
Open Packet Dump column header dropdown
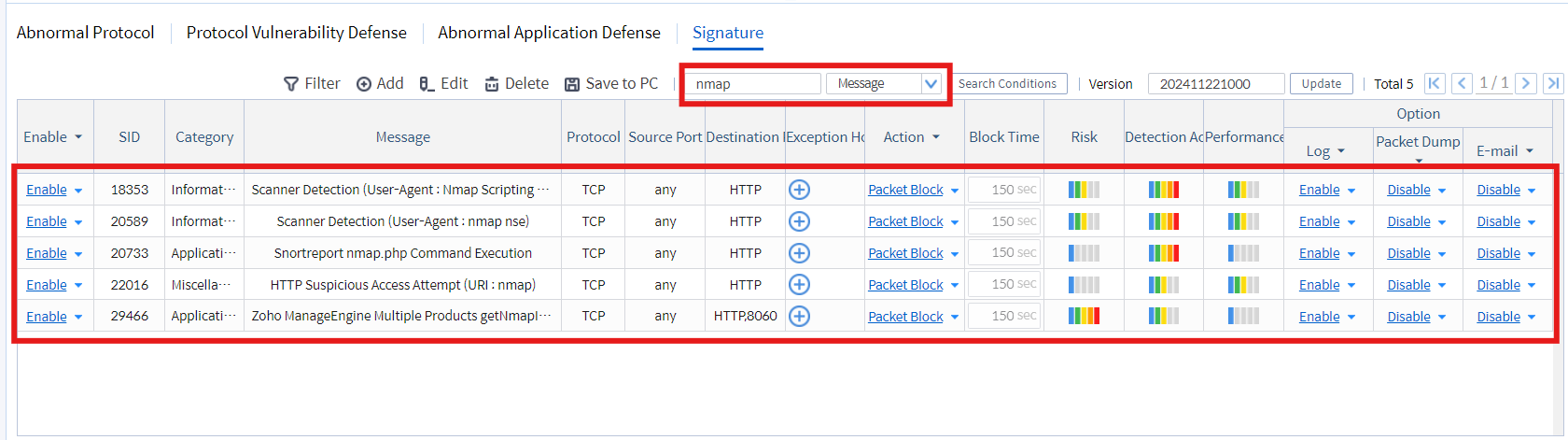(1419, 161)
